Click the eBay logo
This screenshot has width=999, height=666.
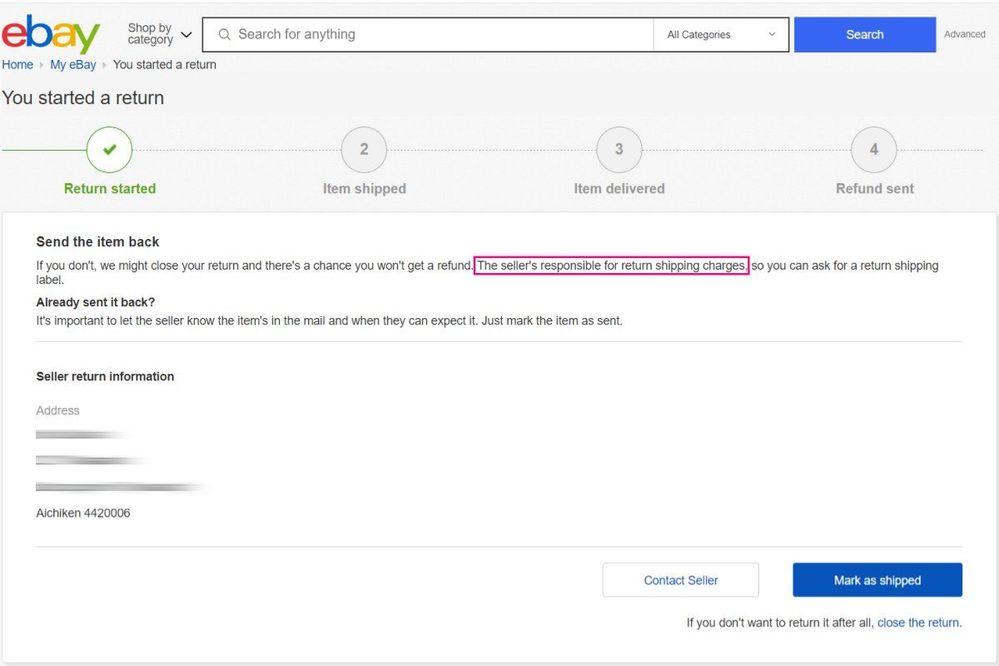[51, 34]
